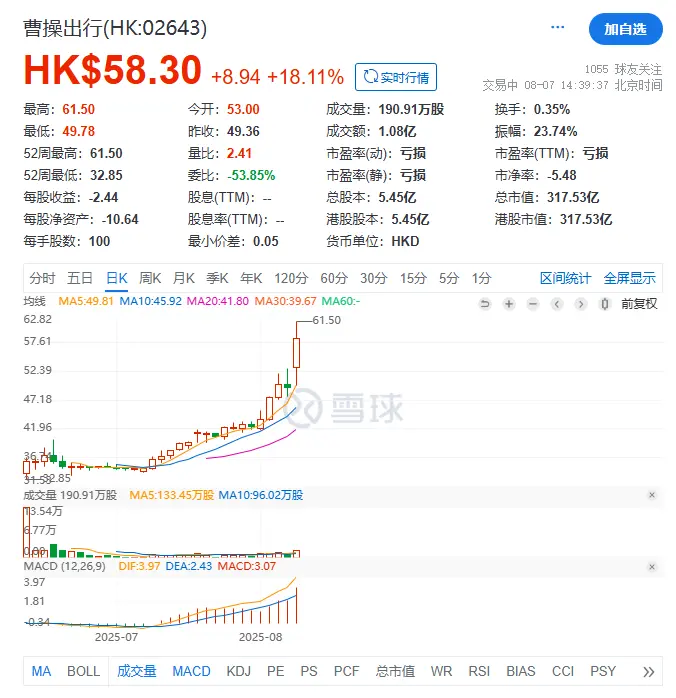
Task: Move chart left with the left chevron icon
Action: (557, 304)
